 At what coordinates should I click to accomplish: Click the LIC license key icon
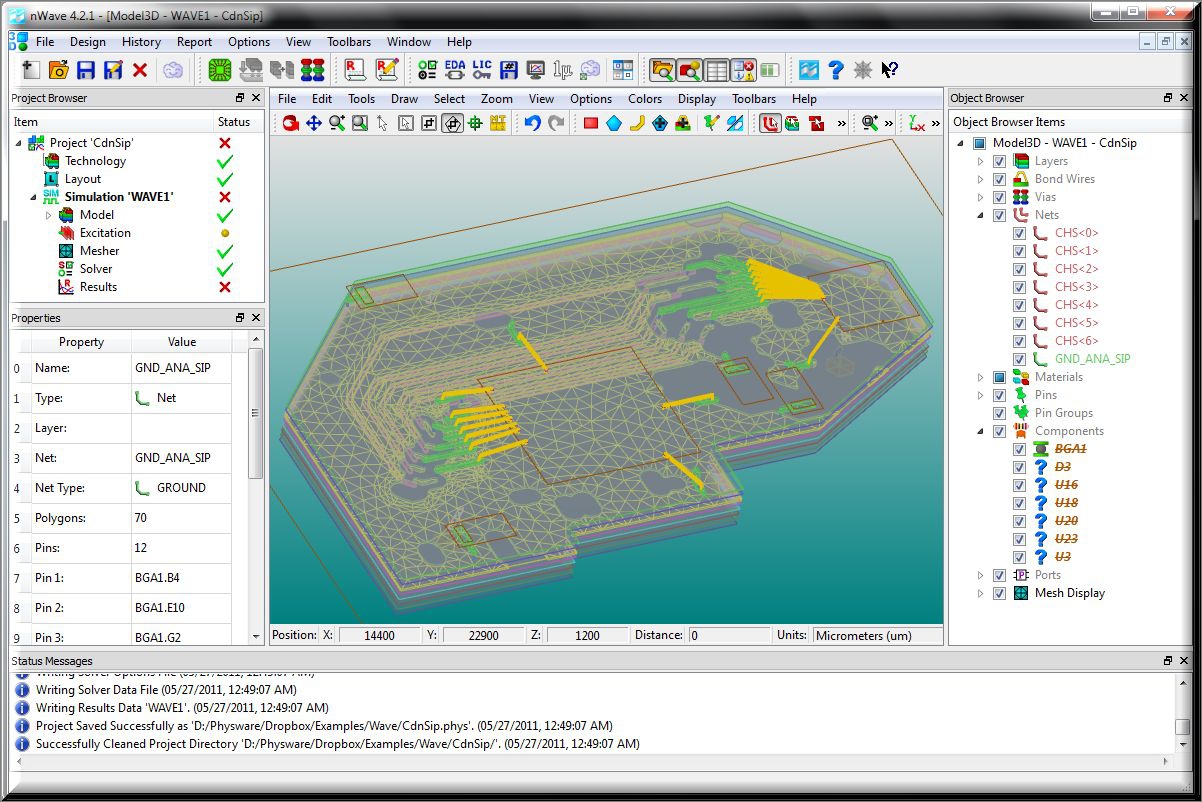[x=482, y=70]
